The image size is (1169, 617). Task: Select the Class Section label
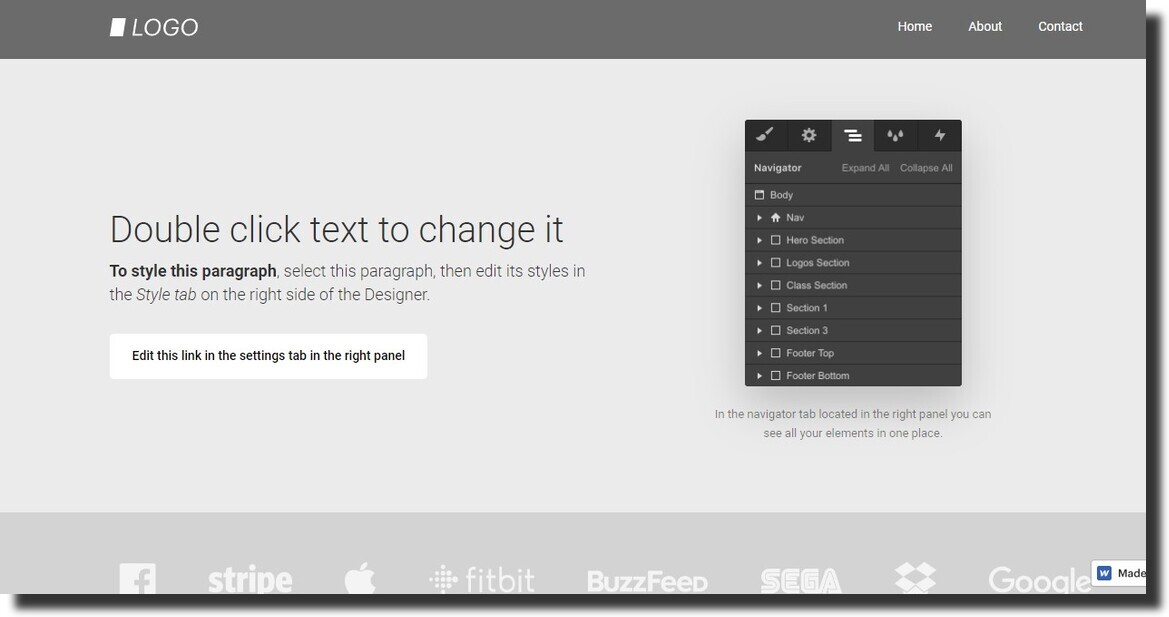point(816,285)
